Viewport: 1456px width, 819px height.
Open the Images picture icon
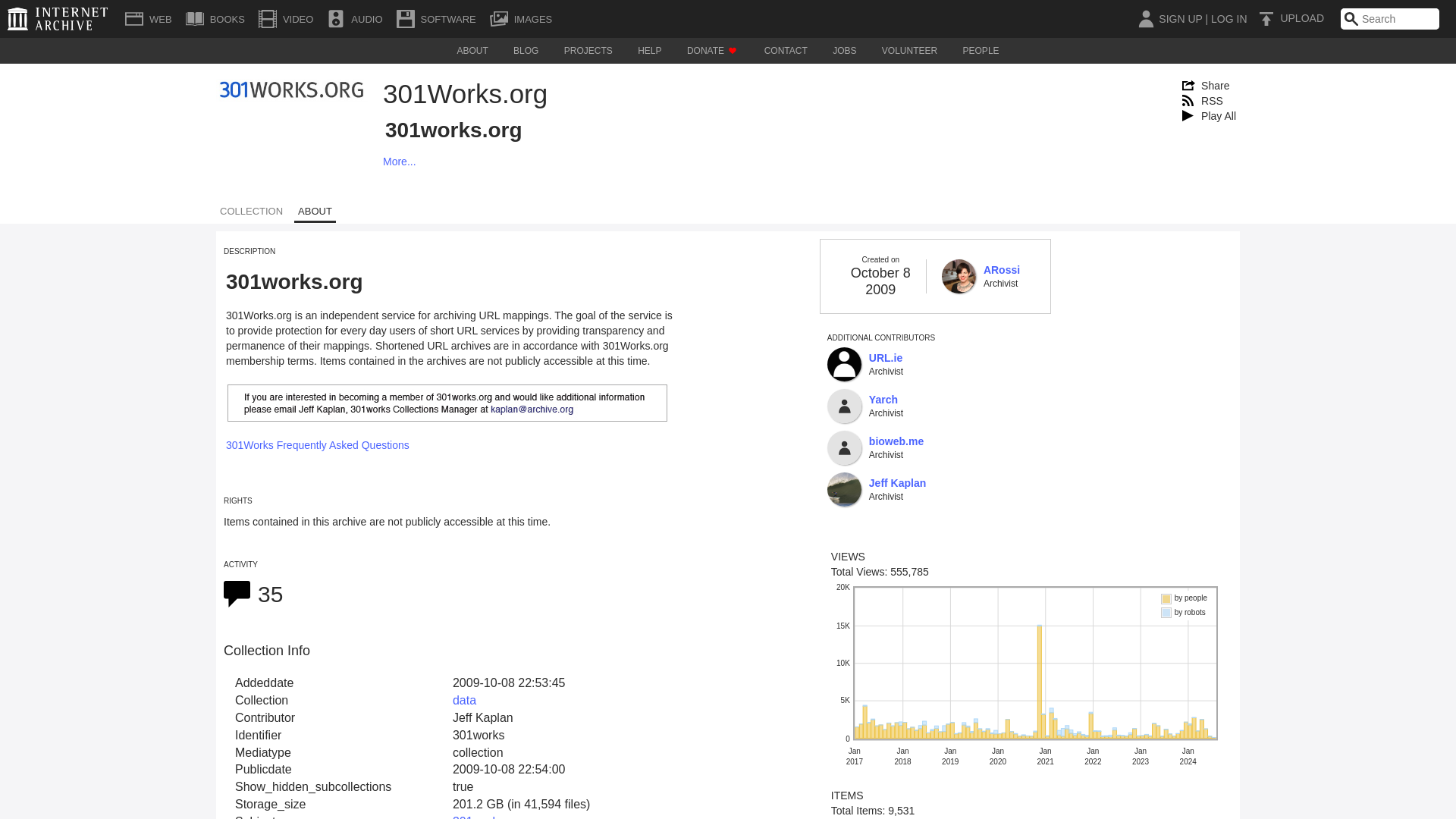(499, 19)
